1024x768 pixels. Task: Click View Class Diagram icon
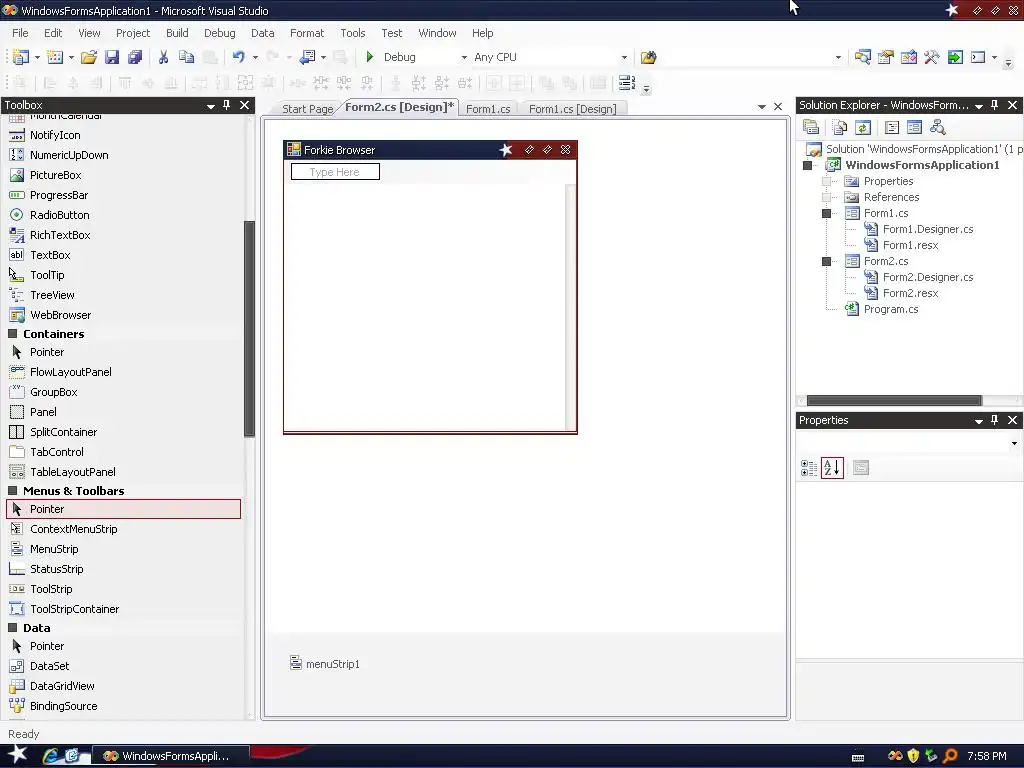point(938,127)
